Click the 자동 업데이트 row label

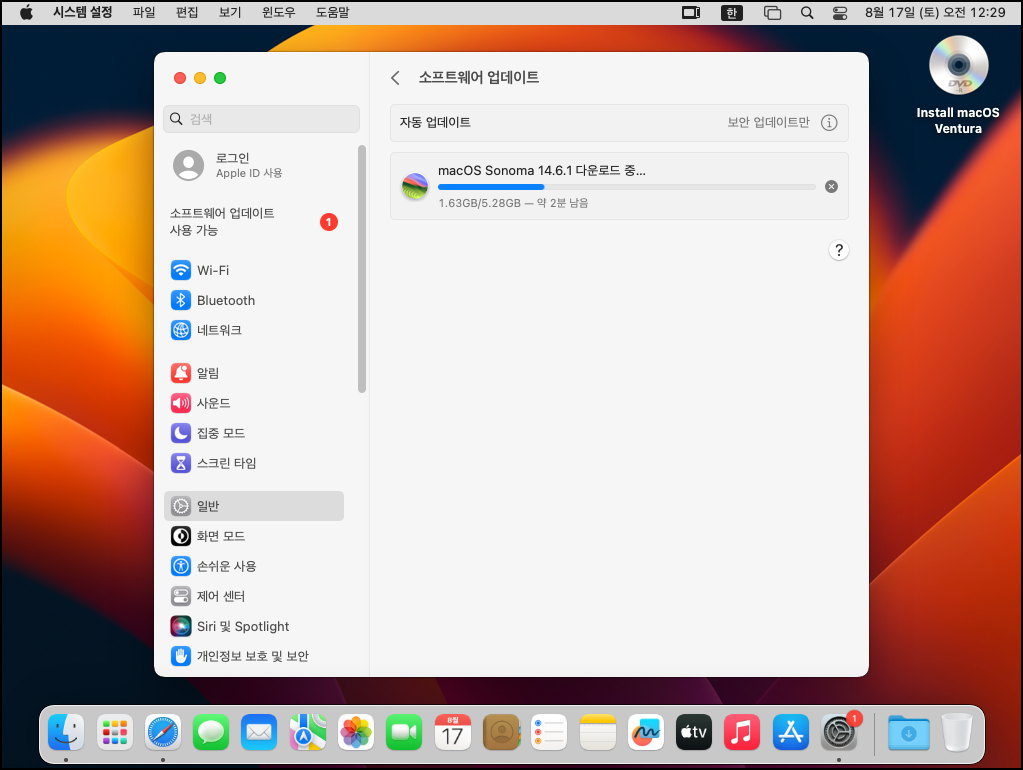tap(435, 122)
